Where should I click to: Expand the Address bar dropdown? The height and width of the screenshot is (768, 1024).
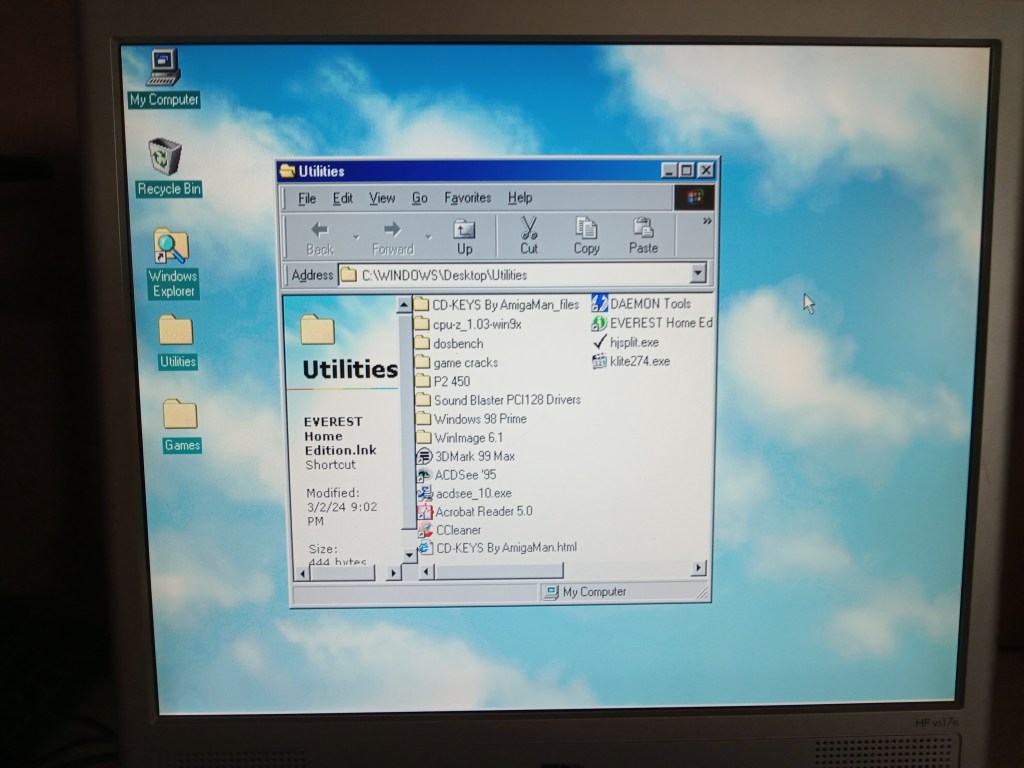tap(698, 274)
